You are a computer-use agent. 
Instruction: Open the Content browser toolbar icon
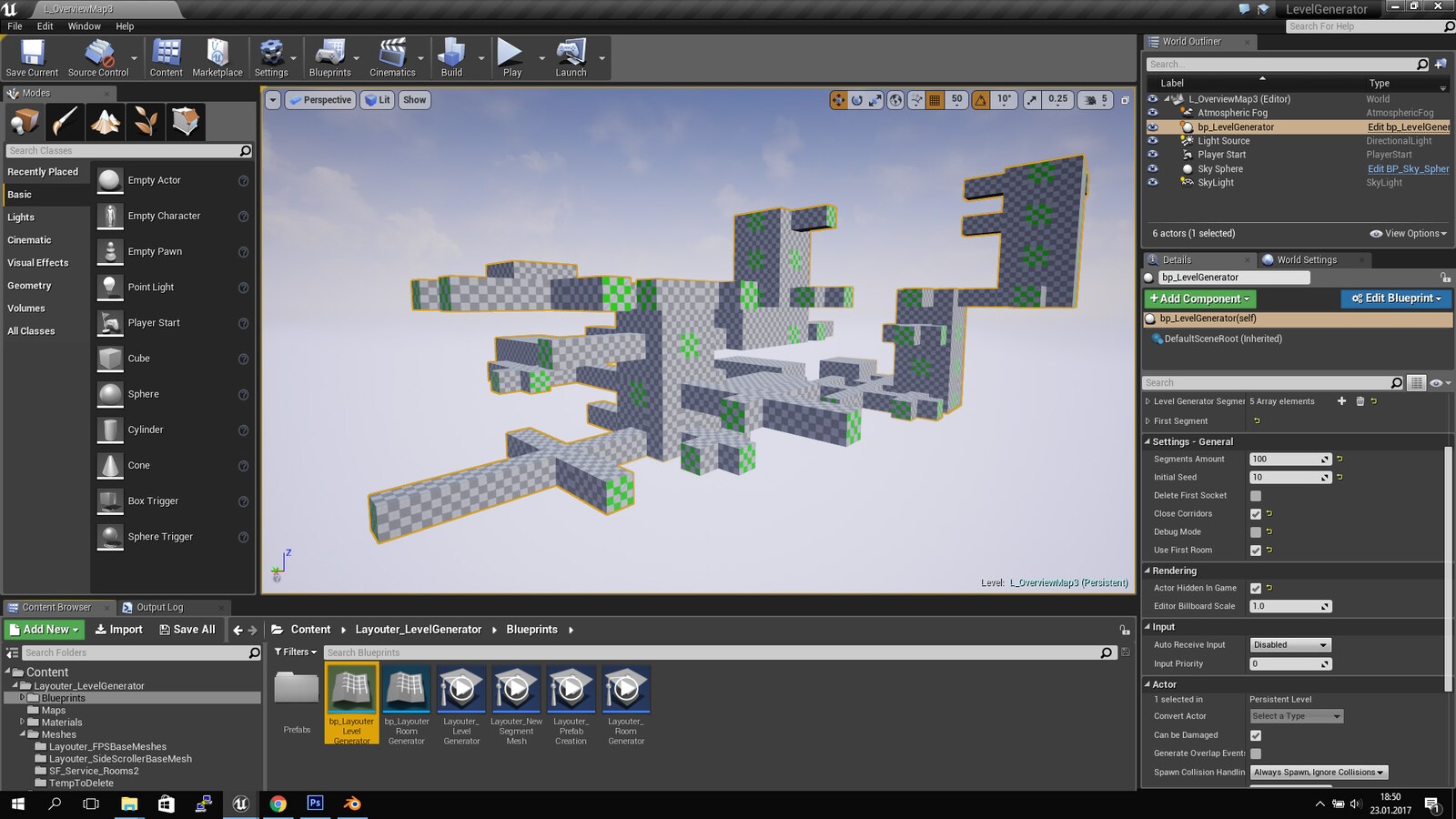coord(166,57)
